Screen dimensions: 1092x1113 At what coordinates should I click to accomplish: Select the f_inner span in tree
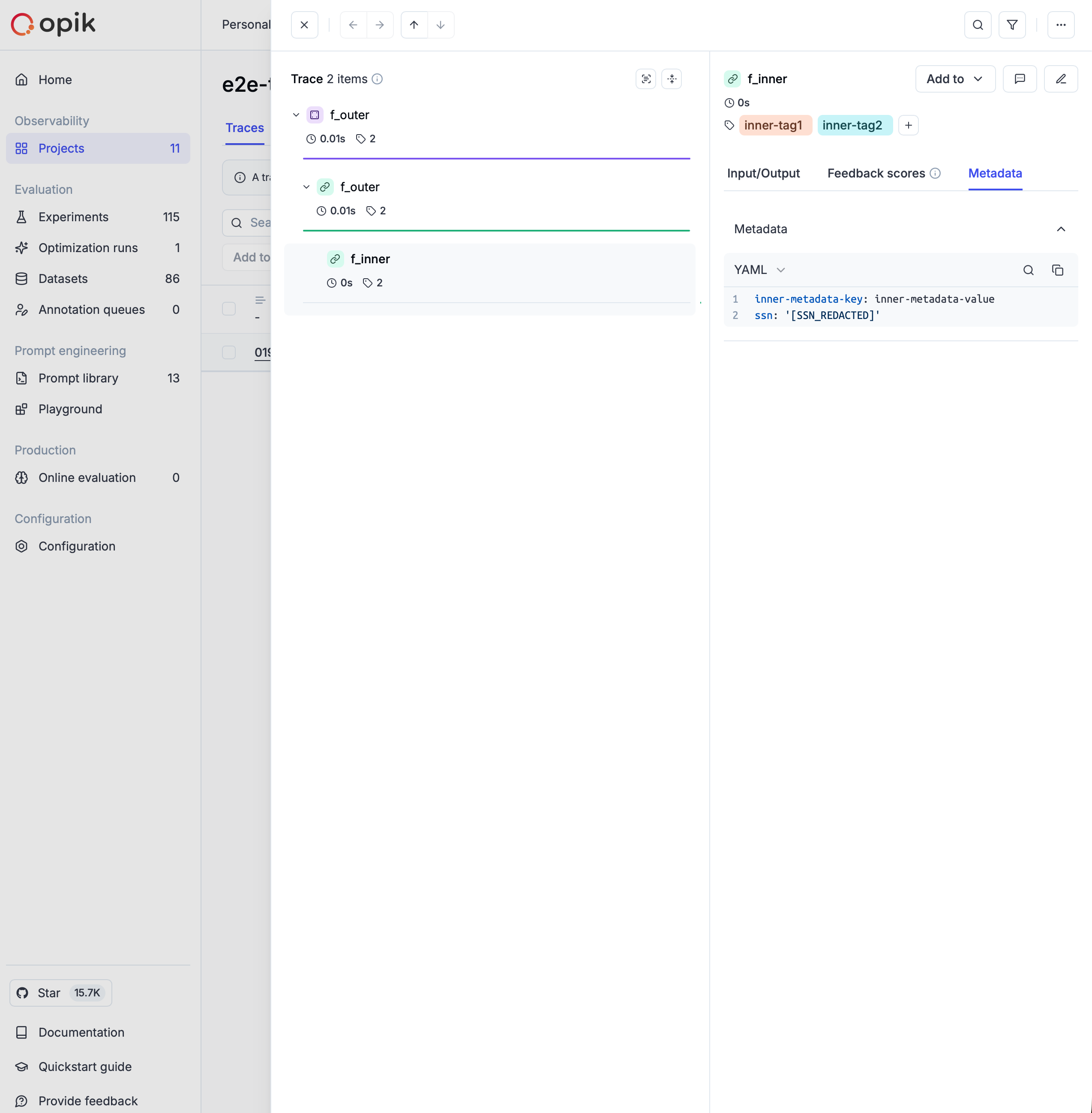coord(370,259)
